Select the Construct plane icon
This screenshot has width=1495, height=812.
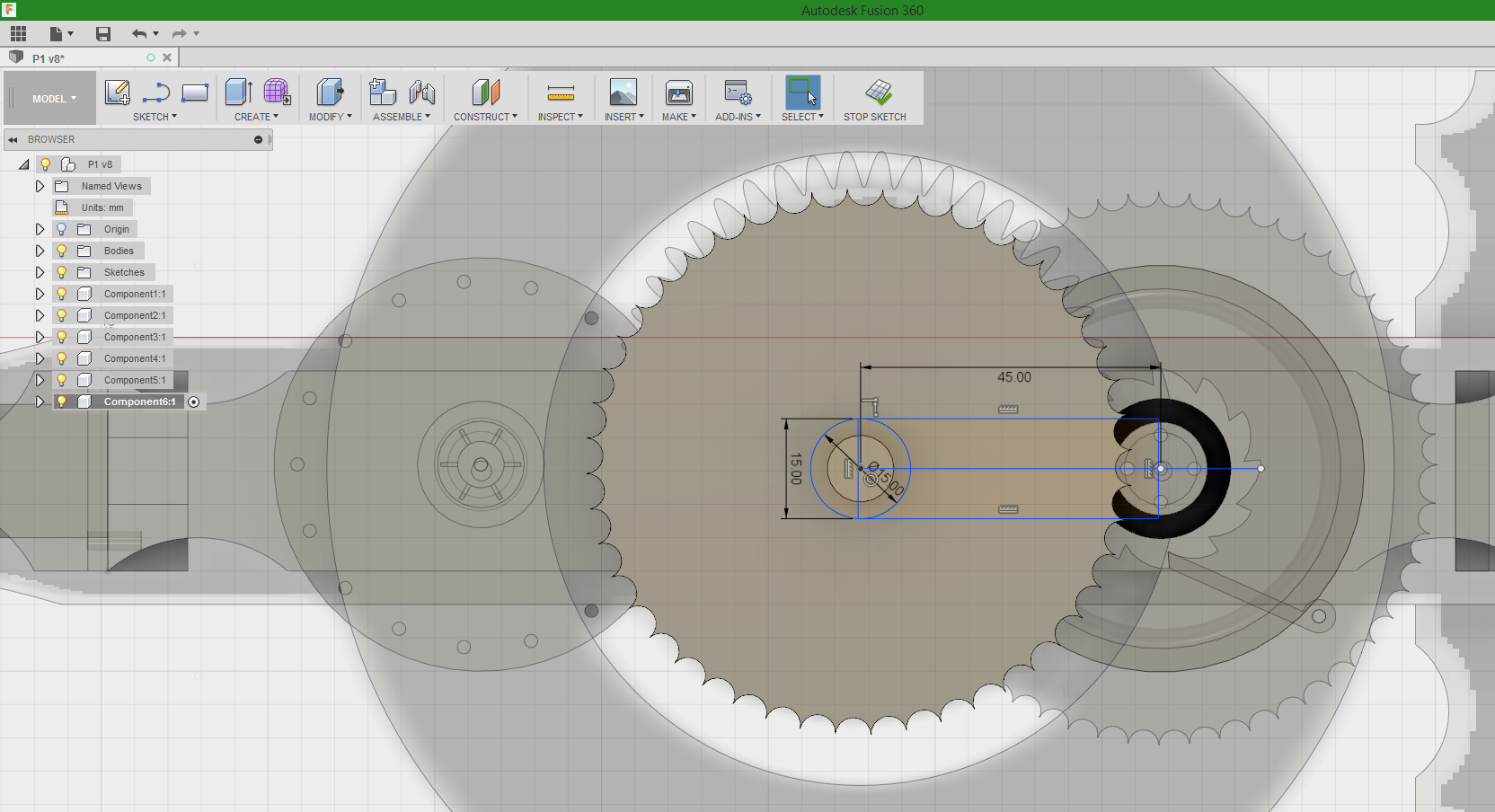485,92
